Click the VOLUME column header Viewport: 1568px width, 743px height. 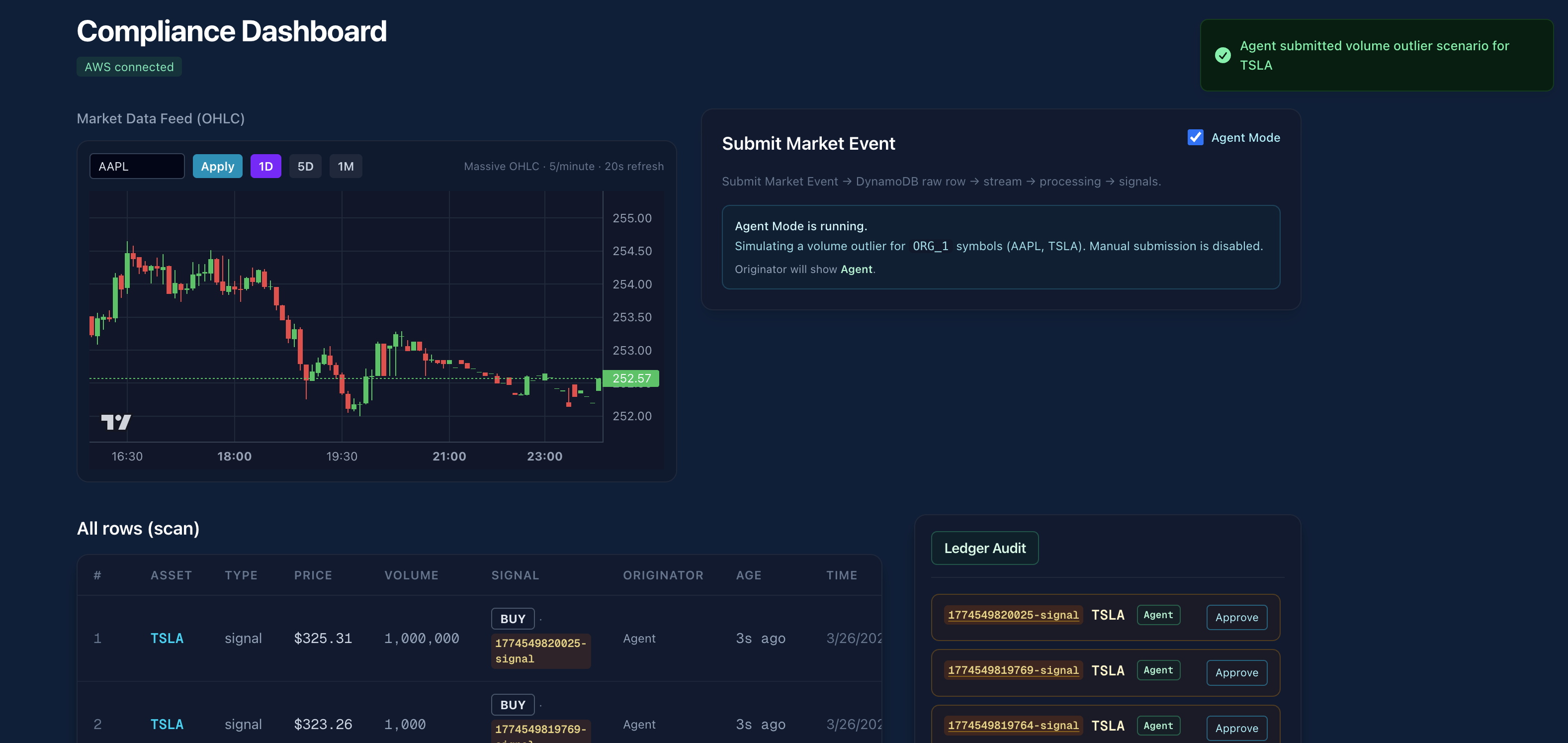click(411, 575)
